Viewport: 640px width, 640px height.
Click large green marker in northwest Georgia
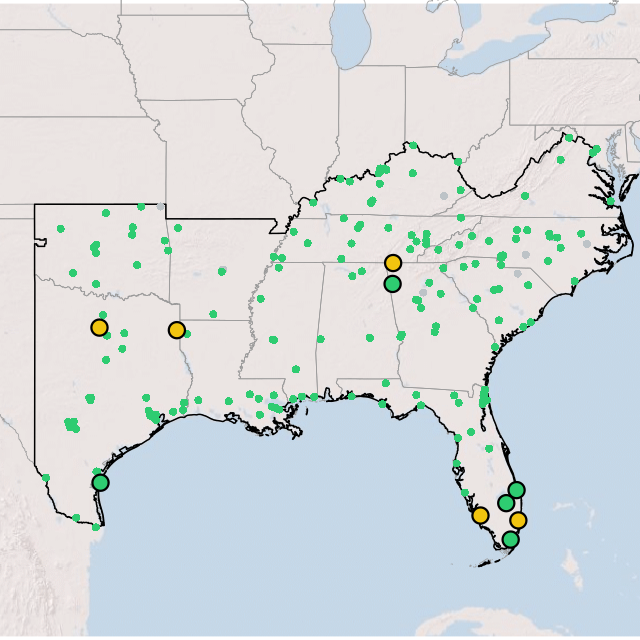[x=393, y=284]
